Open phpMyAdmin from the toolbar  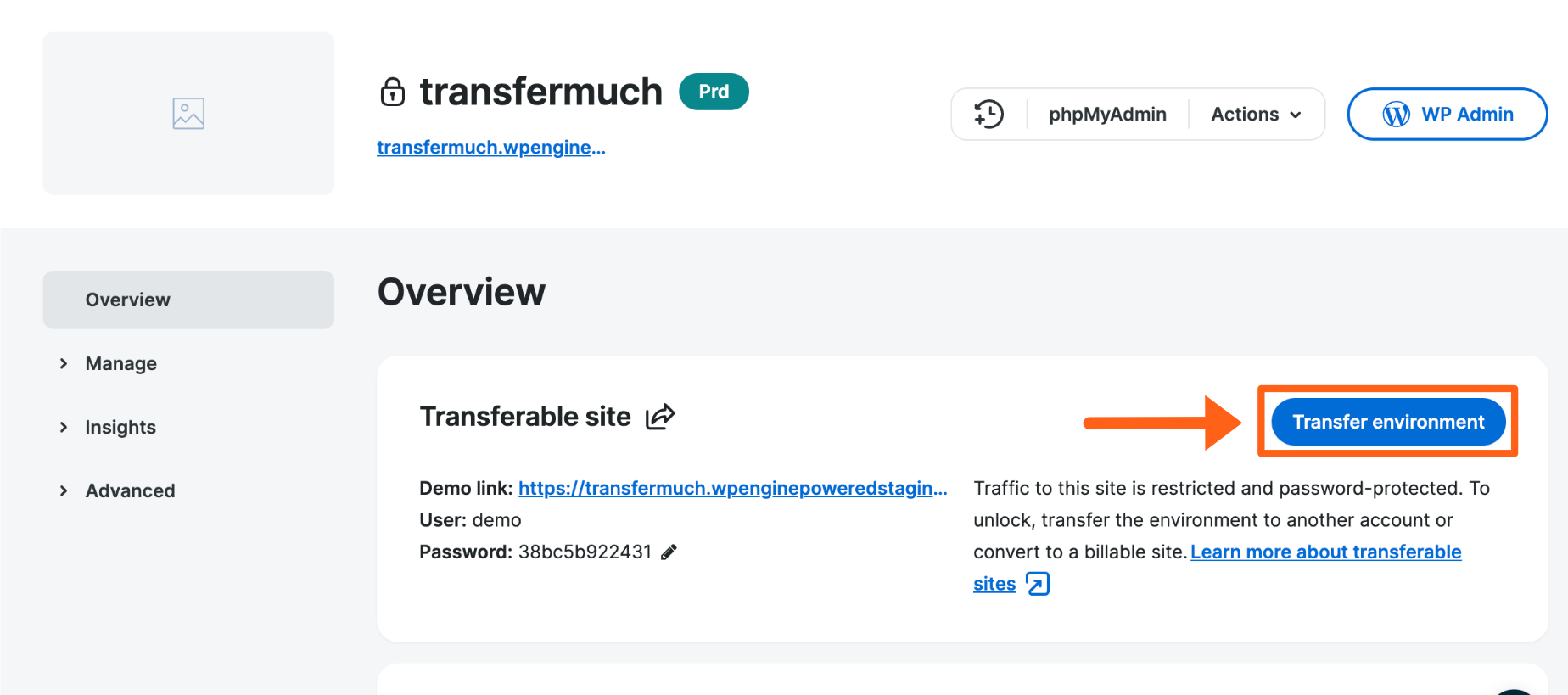[1106, 114]
